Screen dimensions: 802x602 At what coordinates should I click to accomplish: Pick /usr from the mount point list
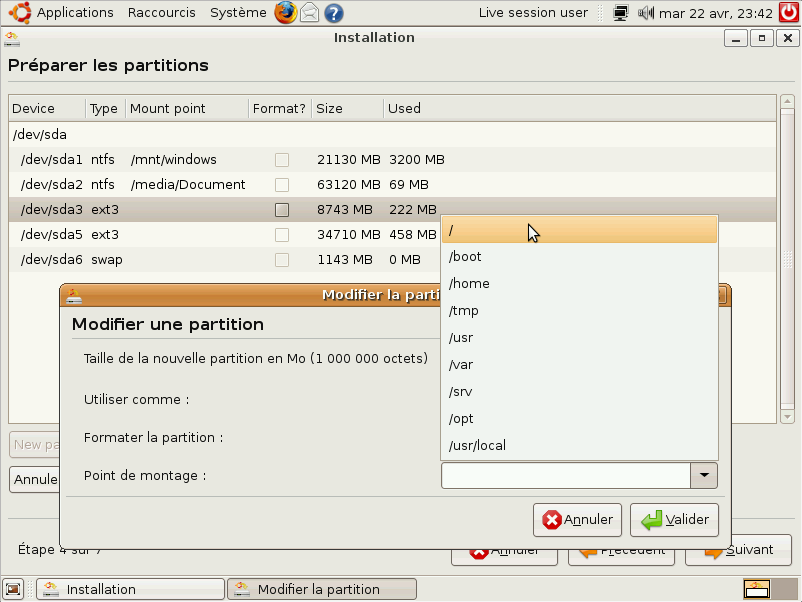coord(580,338)
